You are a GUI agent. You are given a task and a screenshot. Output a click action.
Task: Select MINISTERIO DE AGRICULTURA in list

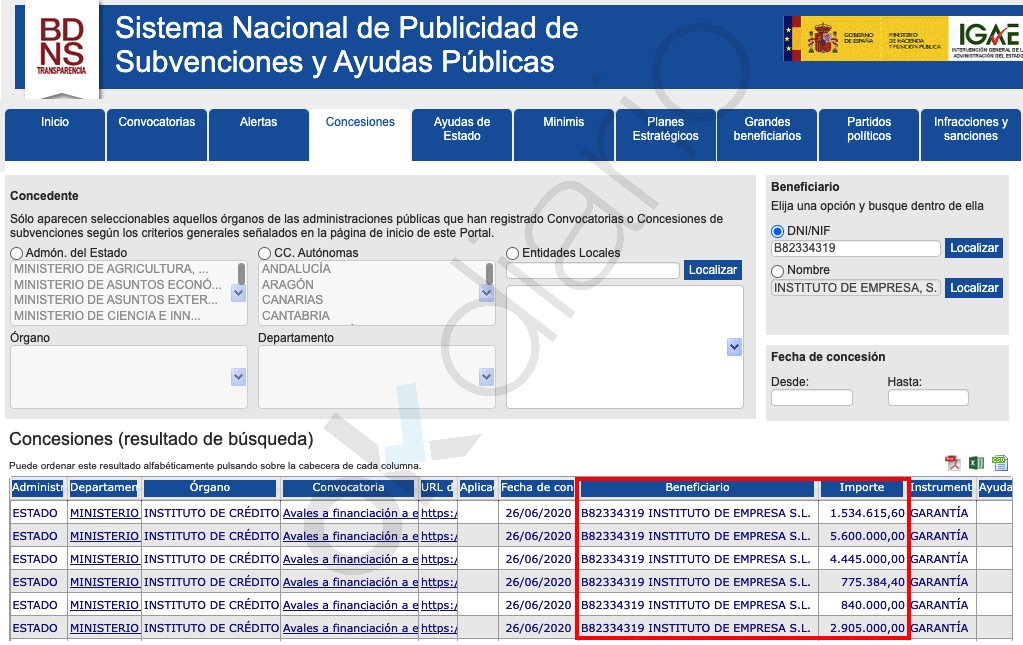[112, 269]
